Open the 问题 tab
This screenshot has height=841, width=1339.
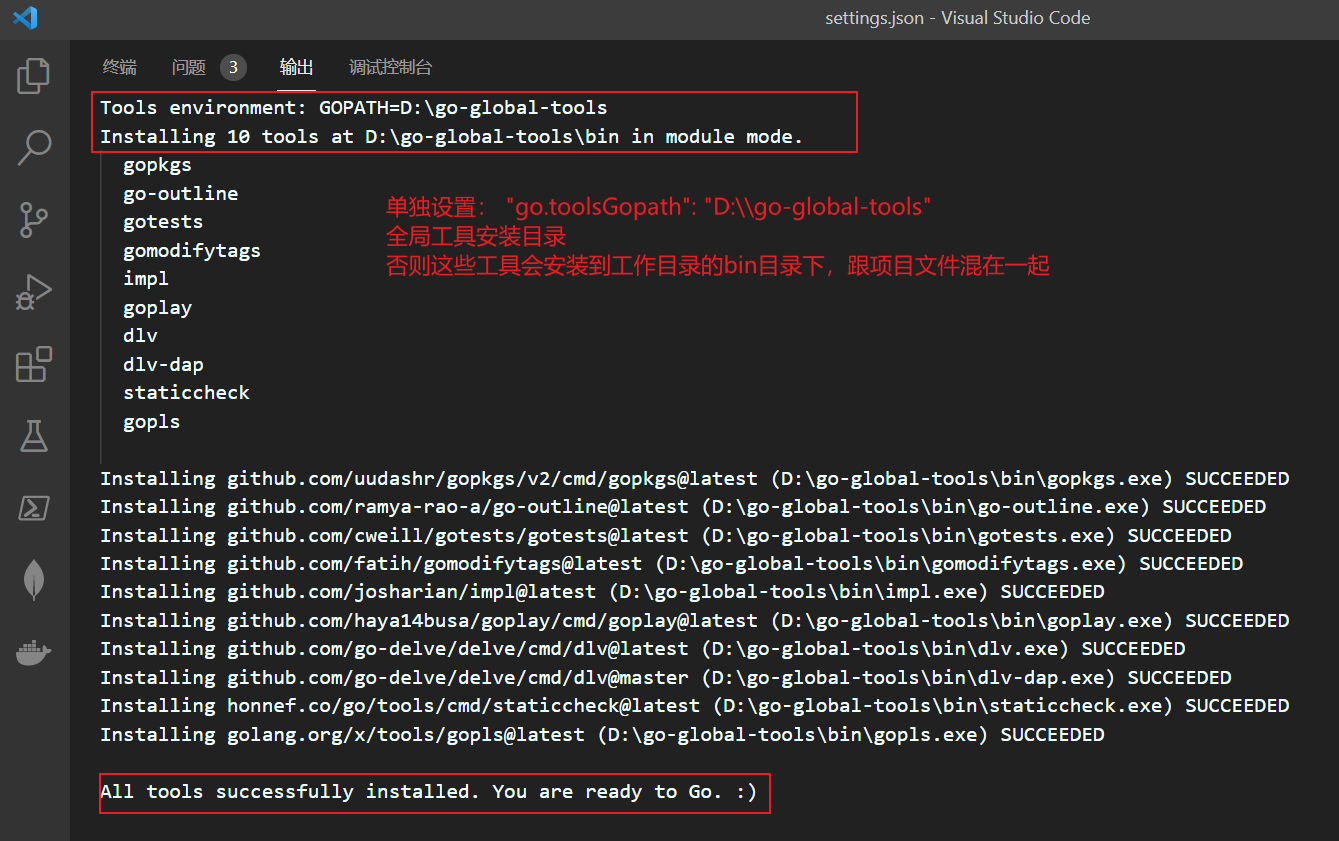pyautogui.click(x=188, y=67)
